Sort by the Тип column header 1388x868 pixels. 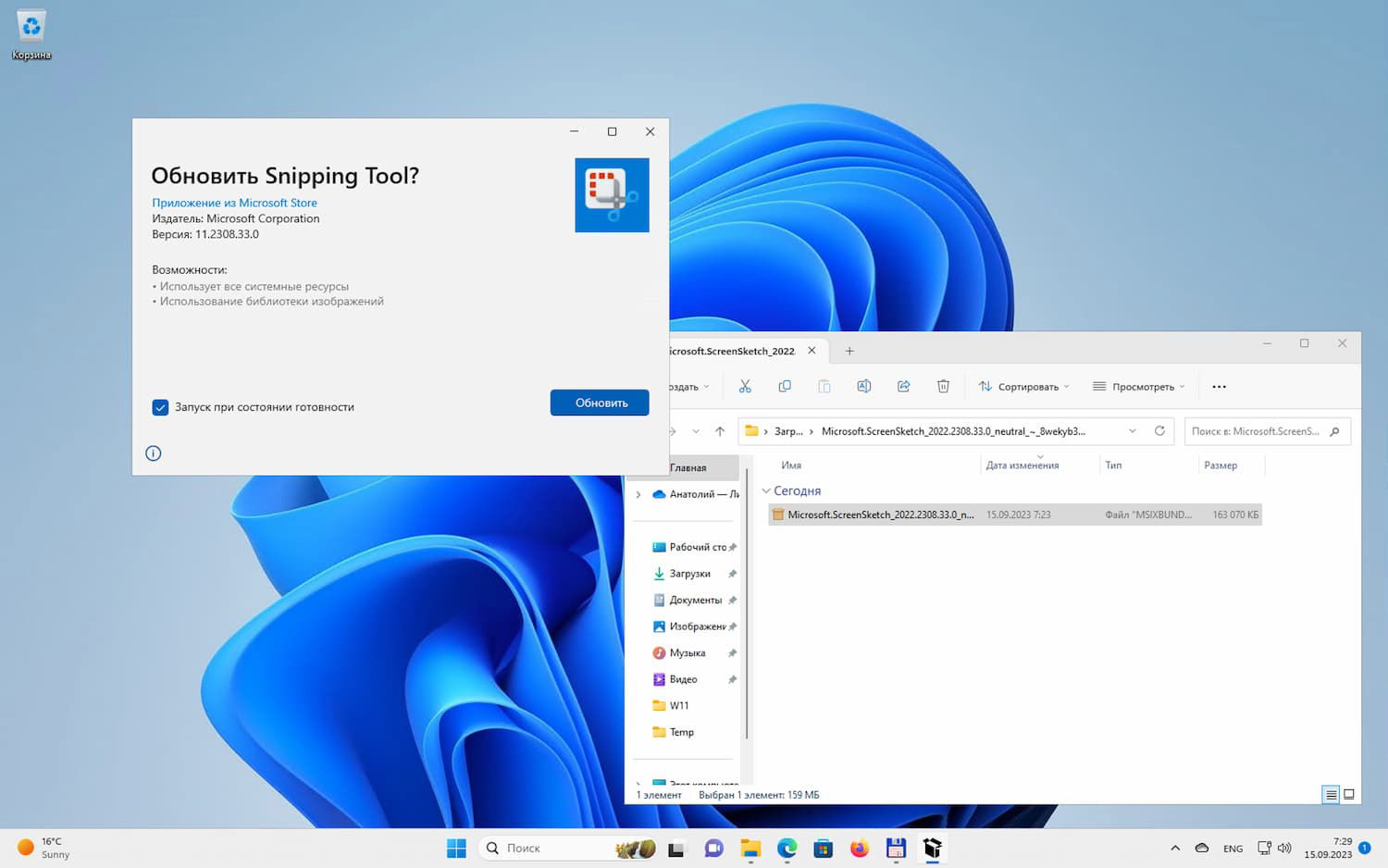[x=1113, y=465]
